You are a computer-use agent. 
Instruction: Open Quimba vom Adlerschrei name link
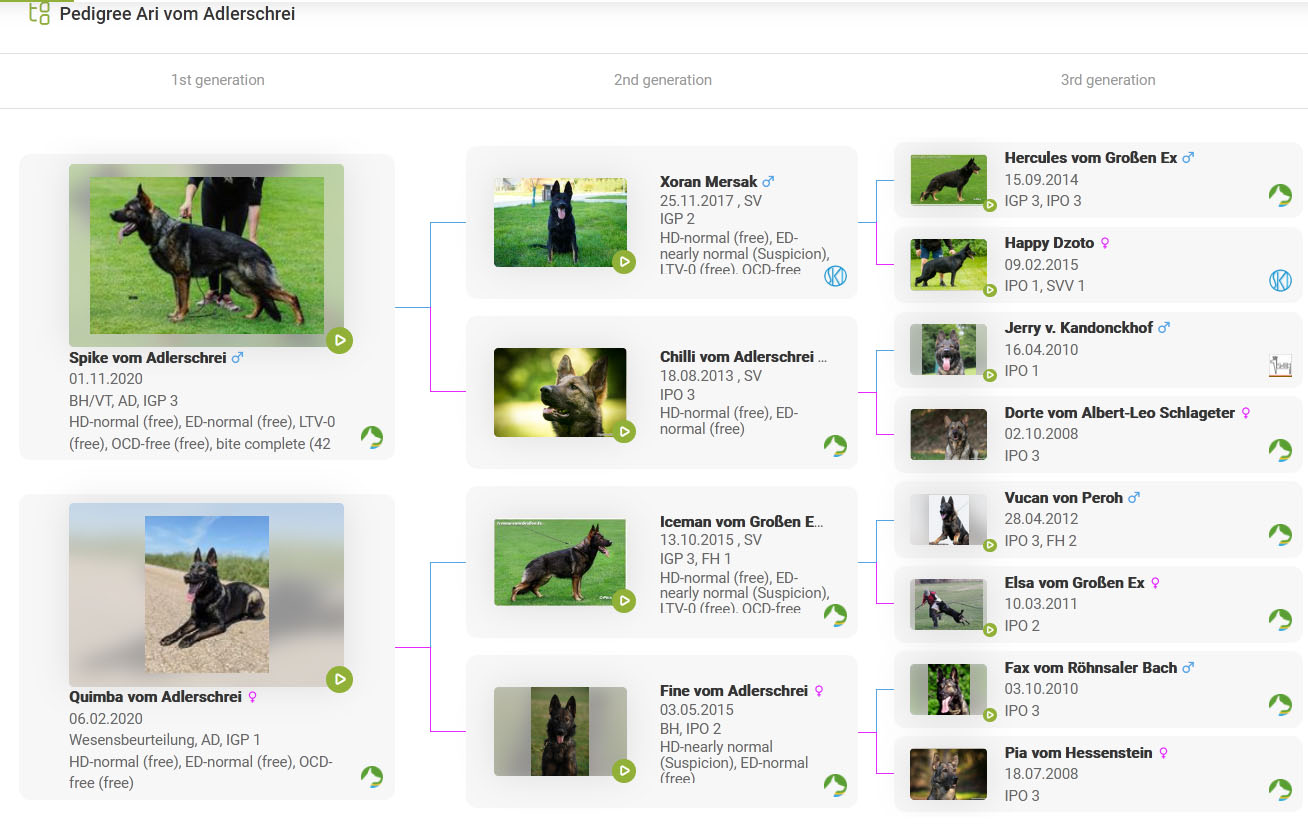pyautogui.click(x=155, y=697)
